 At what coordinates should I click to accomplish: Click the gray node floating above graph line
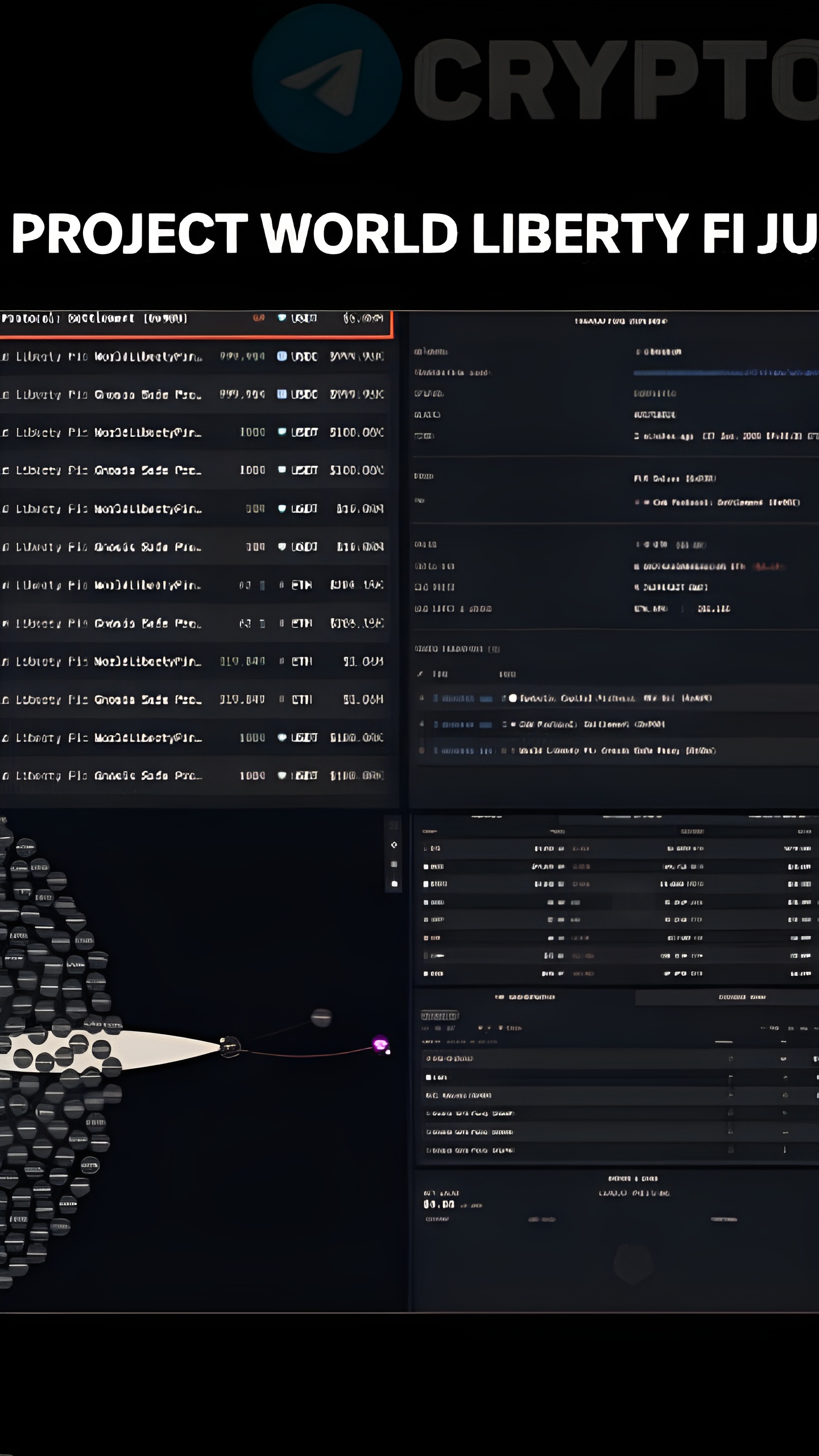point(321,1017)
